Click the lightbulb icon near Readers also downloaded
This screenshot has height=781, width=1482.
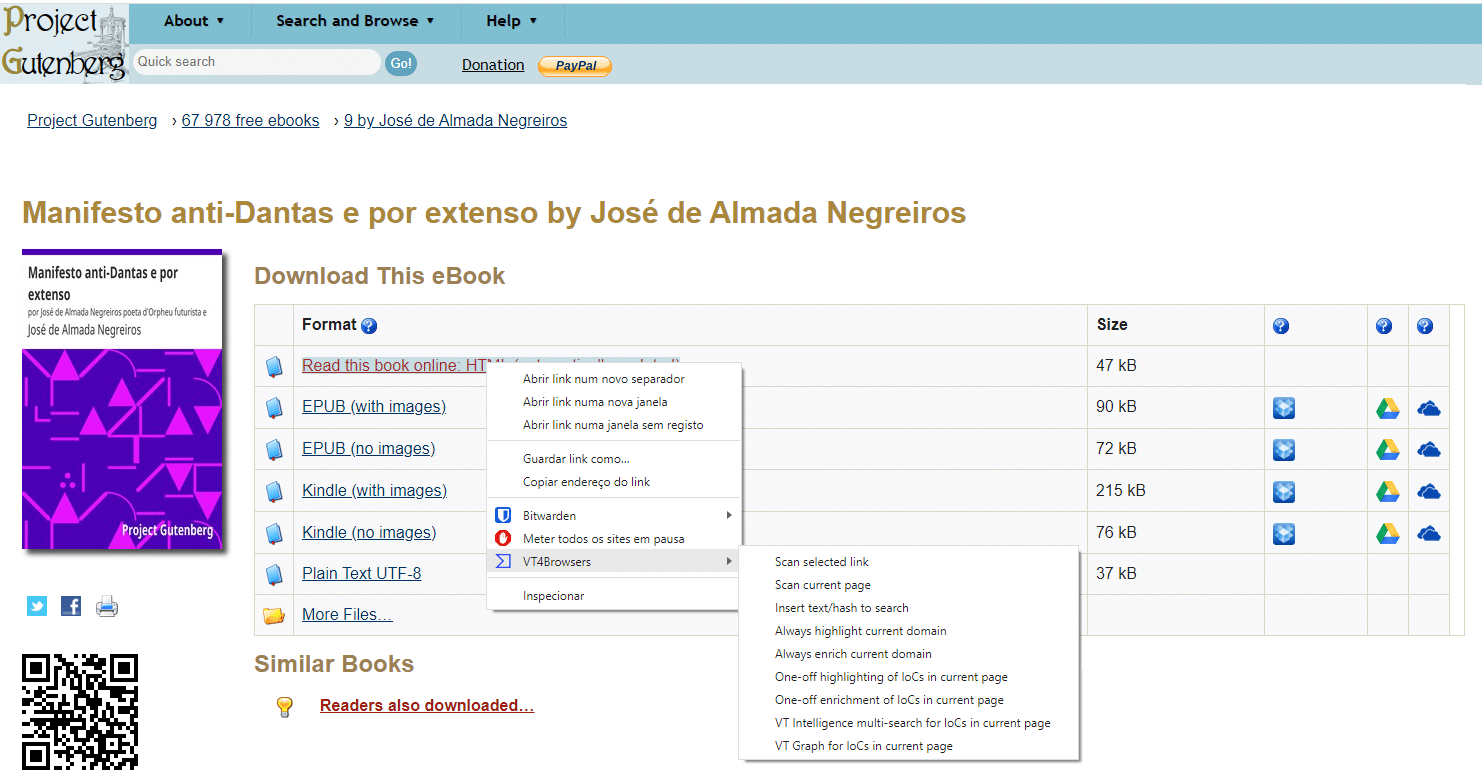click(x=284, y=706)
